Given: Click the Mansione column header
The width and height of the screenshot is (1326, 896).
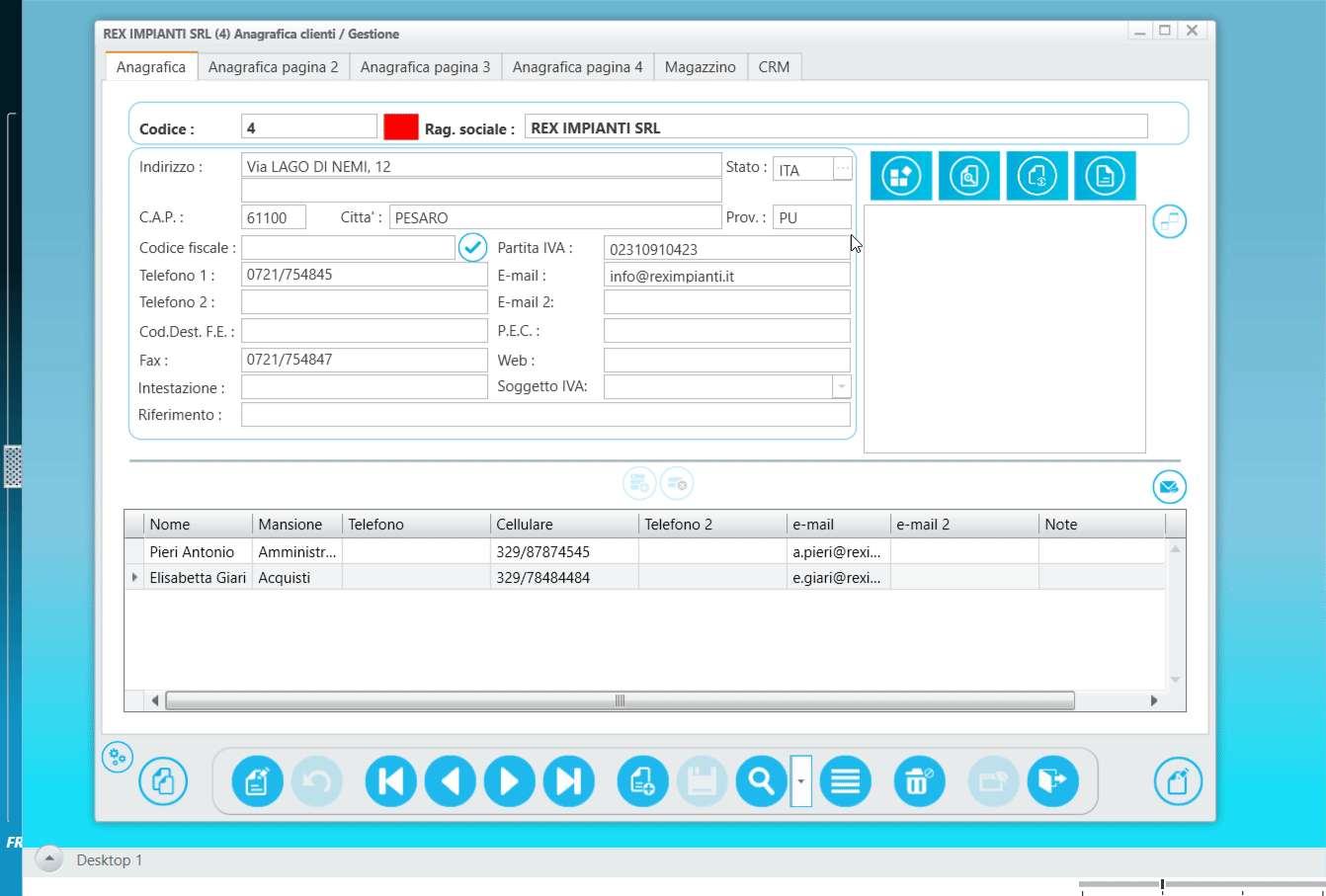Looking at the screenshot, I should click(297, 525).
